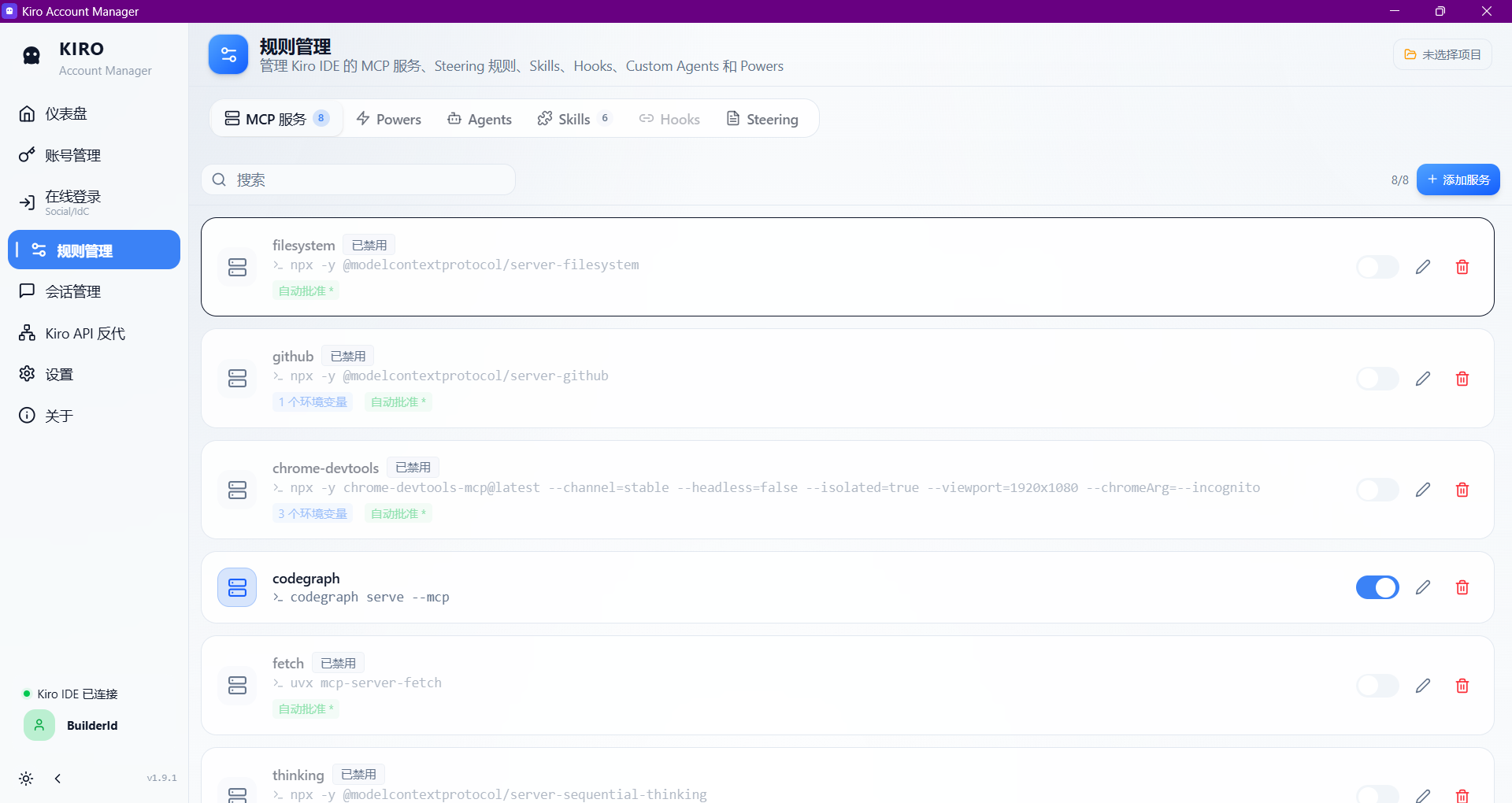
Task: Edit the chrome-devtools server
Action: [1423, 490]
